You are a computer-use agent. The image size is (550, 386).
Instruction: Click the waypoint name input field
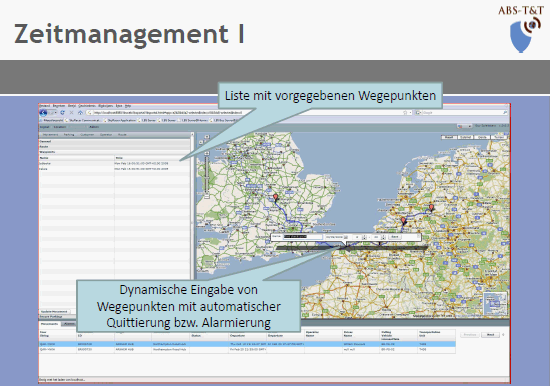tap(302, 237)
